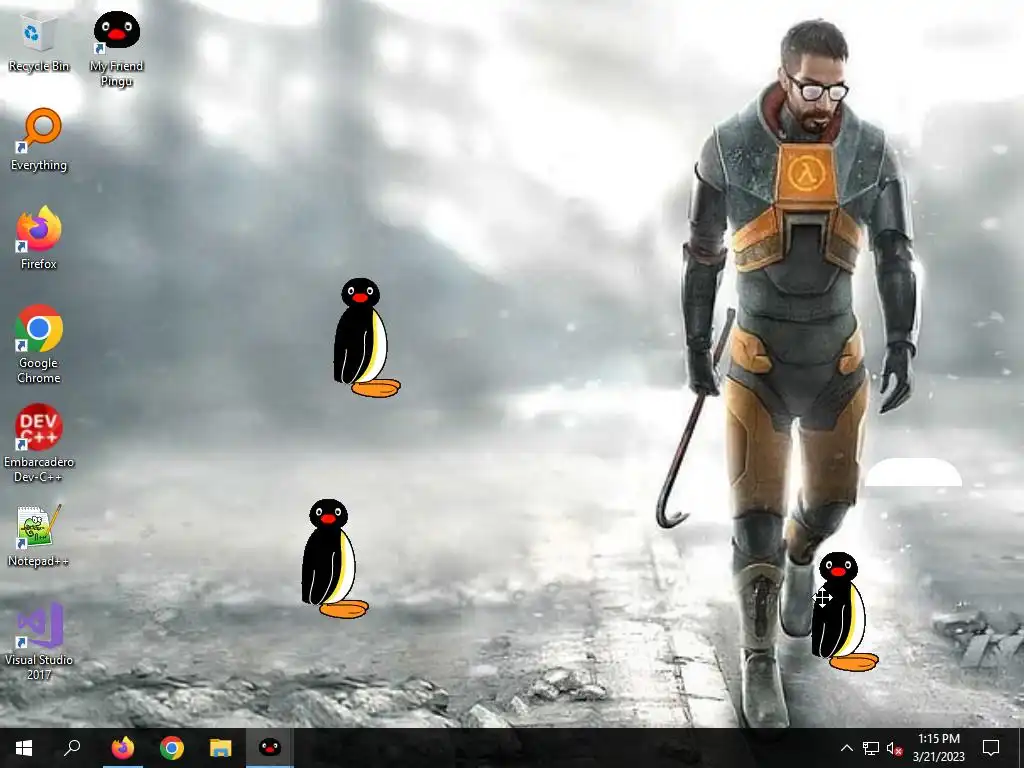Select the Firefox desktop shortcut
The image size is (1024, 768).
pyautogui.click(x=39, y=238)
